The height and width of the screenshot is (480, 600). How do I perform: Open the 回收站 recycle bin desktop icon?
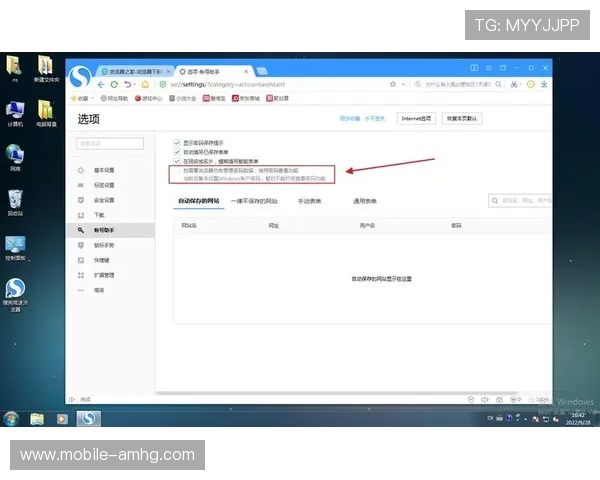point(15,203)
